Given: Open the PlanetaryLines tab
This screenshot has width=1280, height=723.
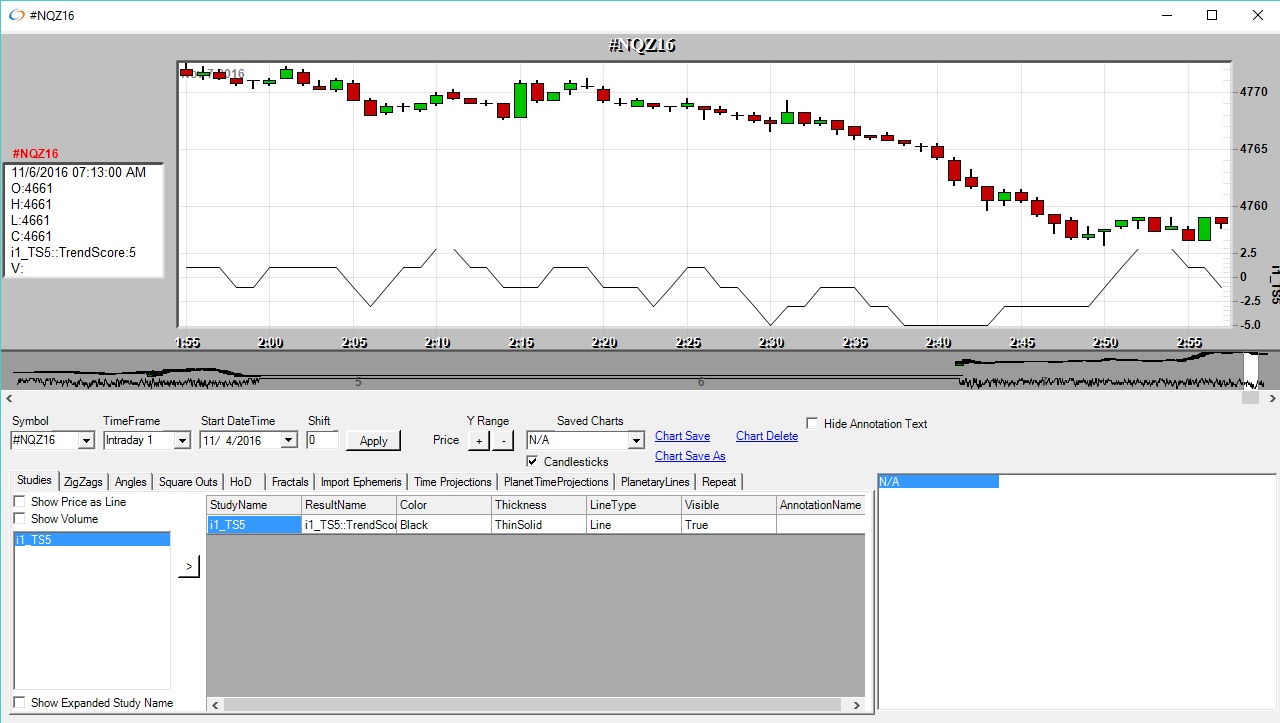Looking at the screenshot, I should tap(654, 482).
